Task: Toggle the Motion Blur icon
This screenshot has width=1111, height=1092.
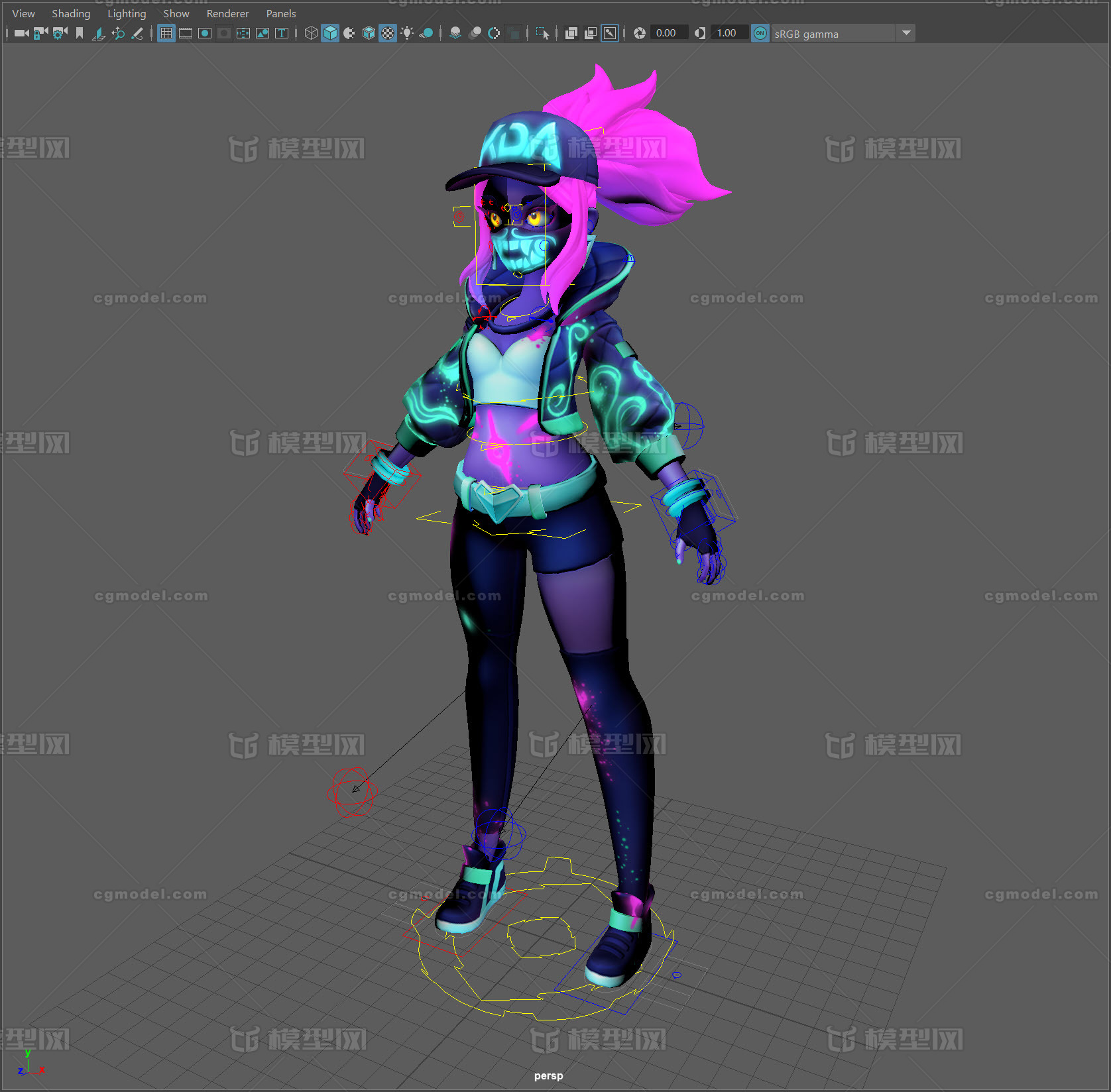Action: pyautogui.click(x=475, y=33)
